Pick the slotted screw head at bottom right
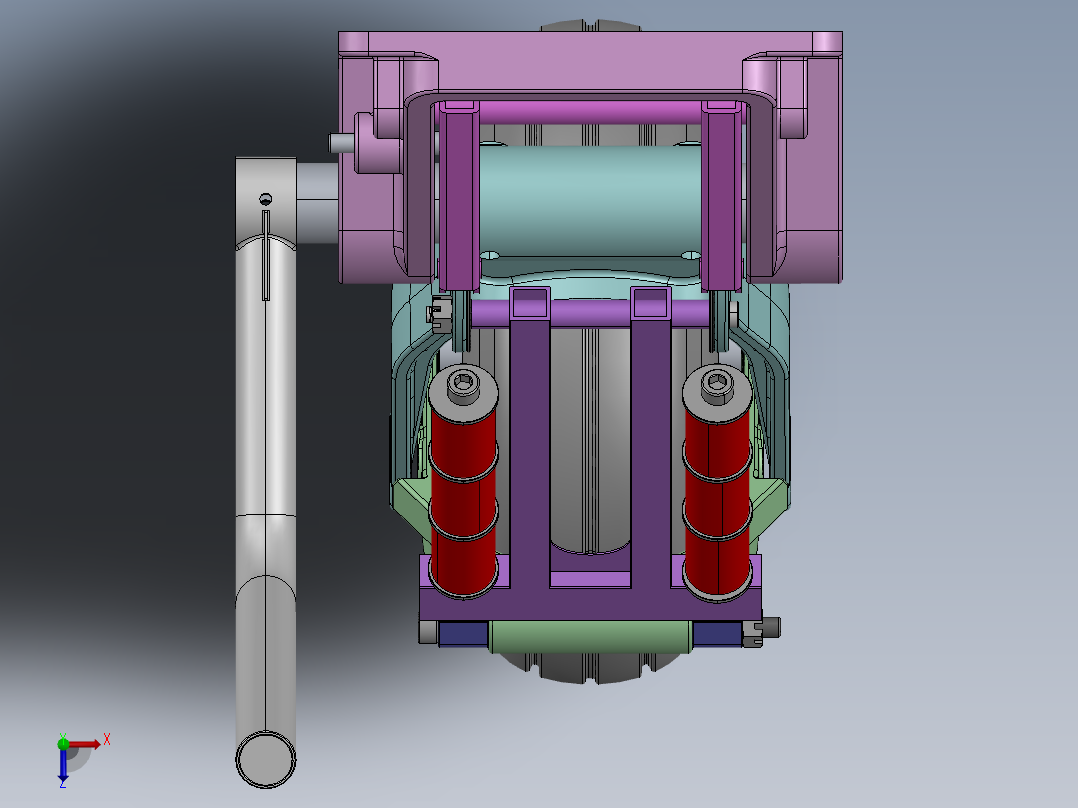1078x808 pixels. pos(753,633)
